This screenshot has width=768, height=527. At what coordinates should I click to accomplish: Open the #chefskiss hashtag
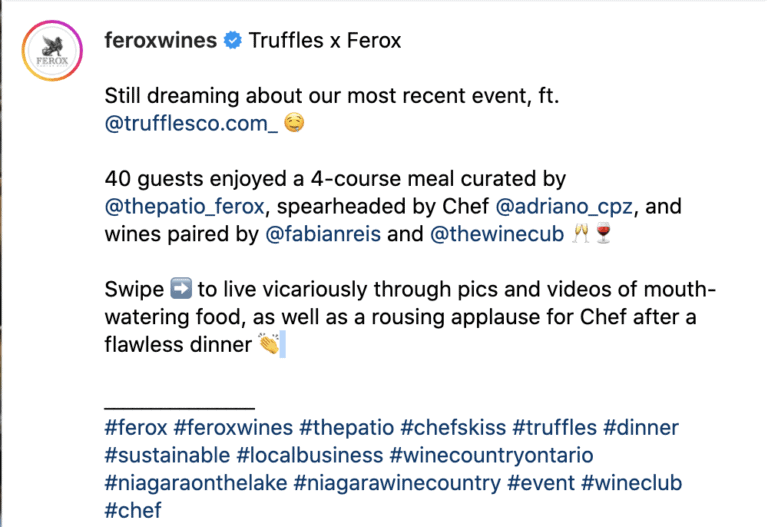point(453,428)
